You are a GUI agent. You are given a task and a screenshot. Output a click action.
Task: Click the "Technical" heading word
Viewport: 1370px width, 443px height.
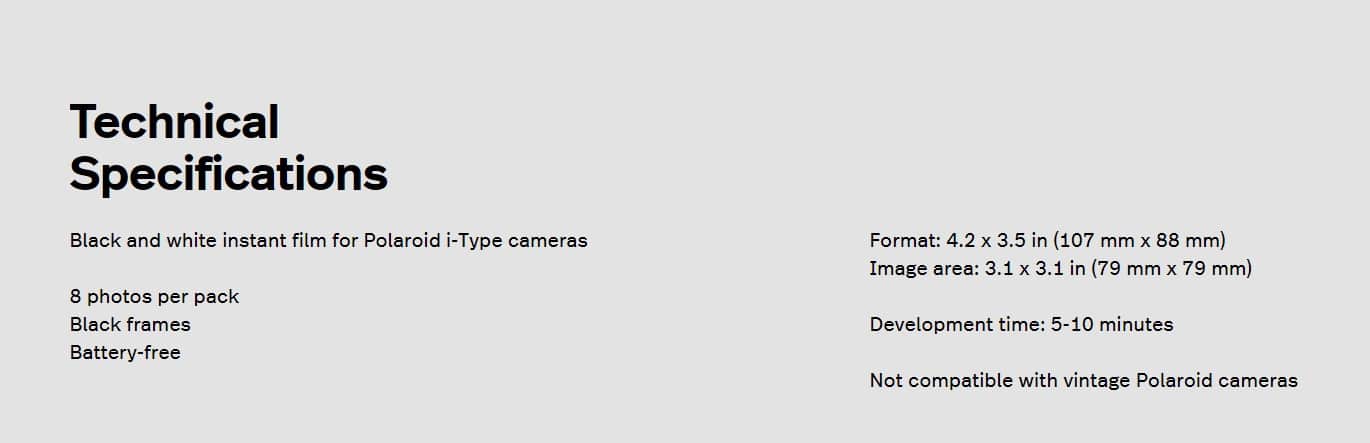tap(174, 122)
